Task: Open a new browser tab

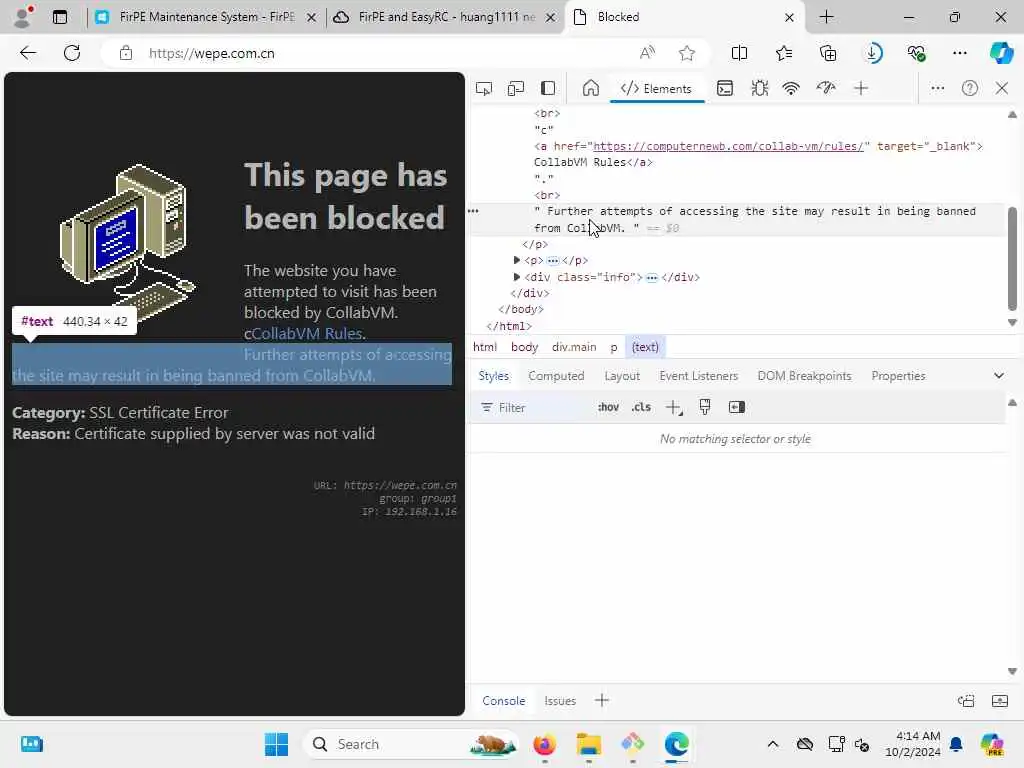Action: 826,17
